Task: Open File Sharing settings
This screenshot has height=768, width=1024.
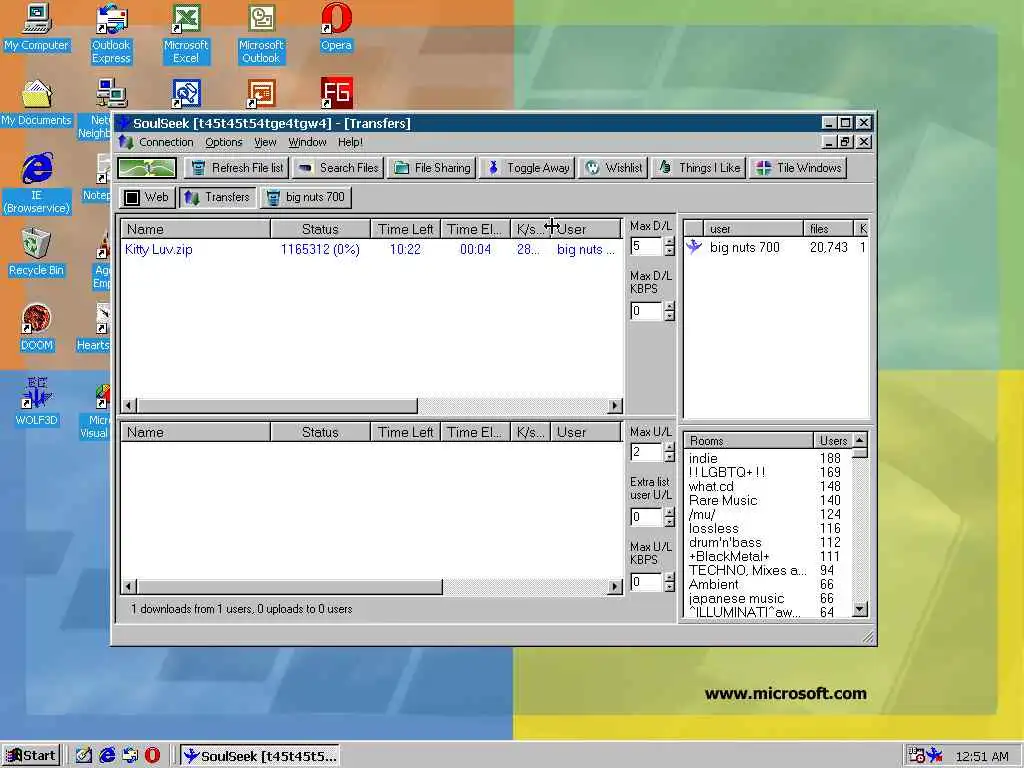Action: [432, 168]
